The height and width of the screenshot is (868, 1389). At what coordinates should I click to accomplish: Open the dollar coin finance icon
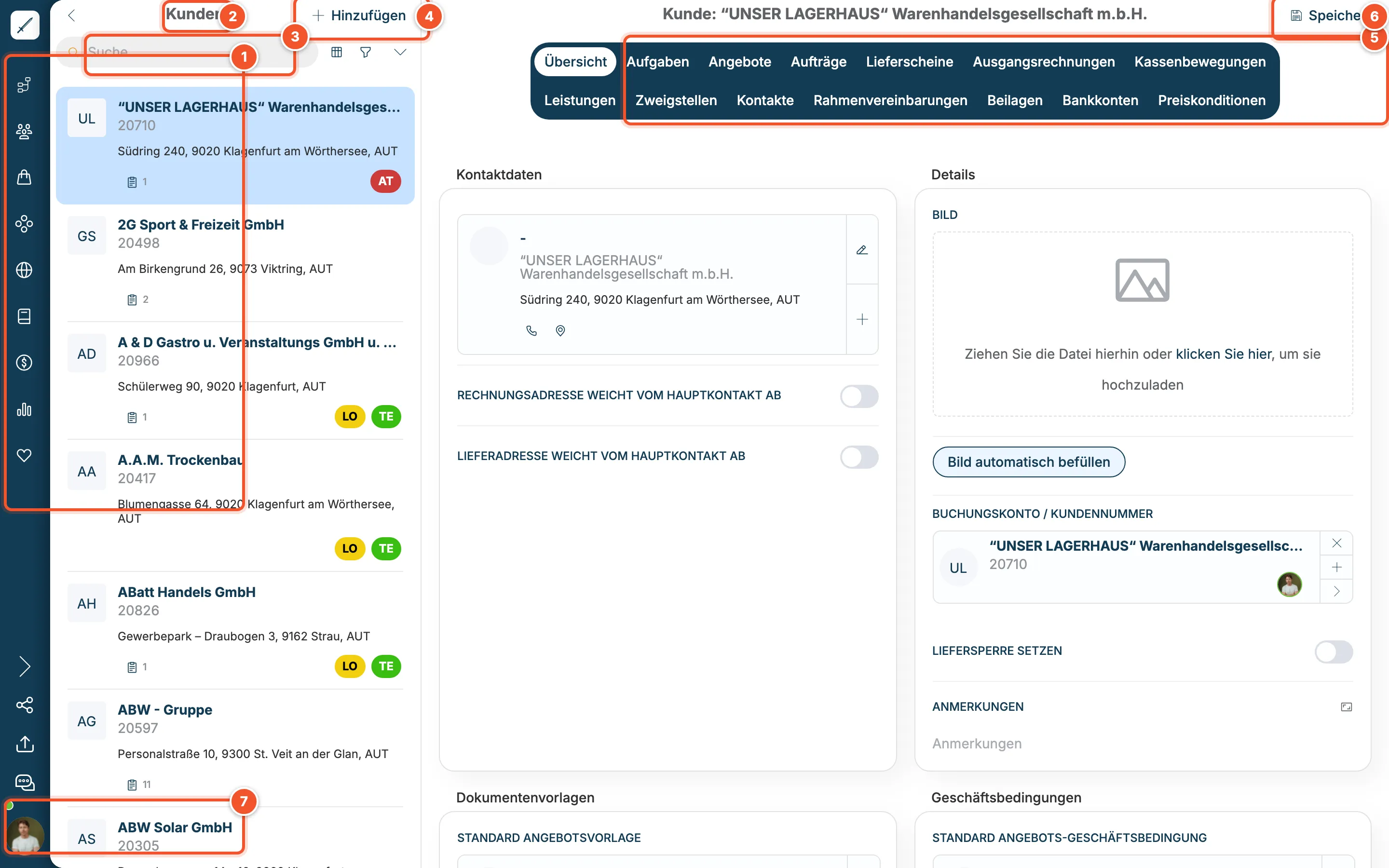coord(24,363)
